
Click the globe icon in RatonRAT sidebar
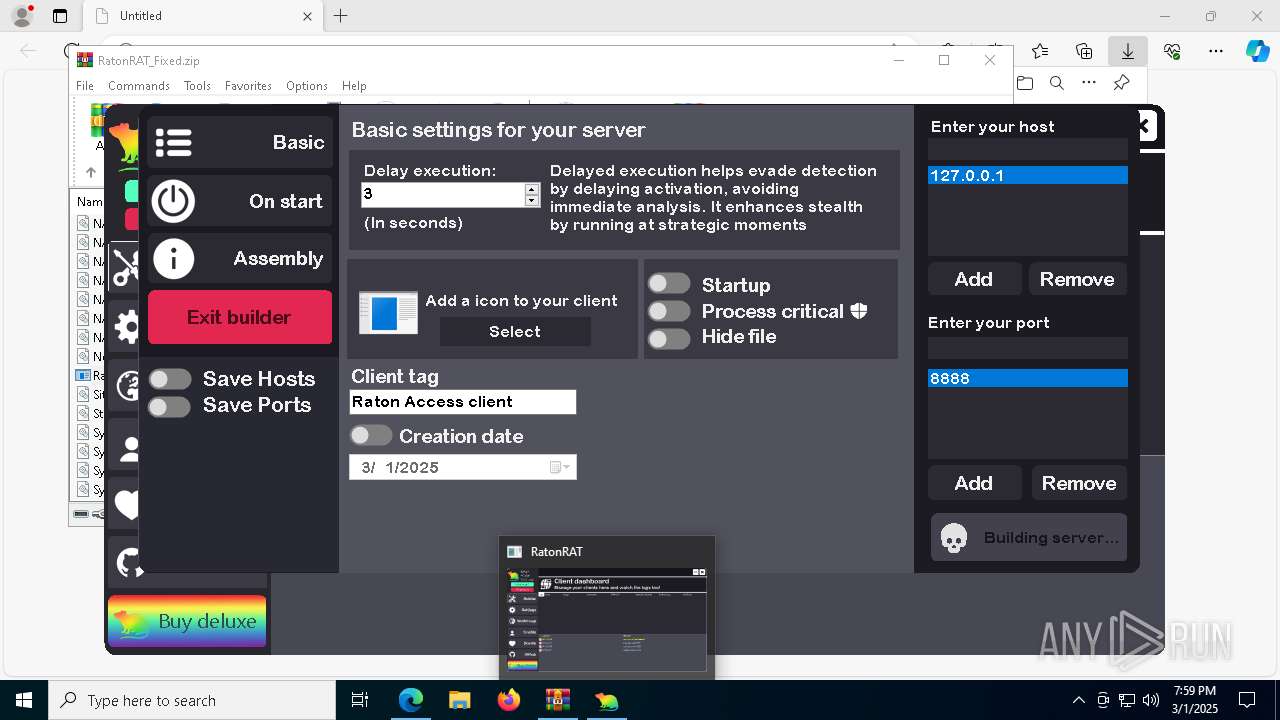[126, 386]
